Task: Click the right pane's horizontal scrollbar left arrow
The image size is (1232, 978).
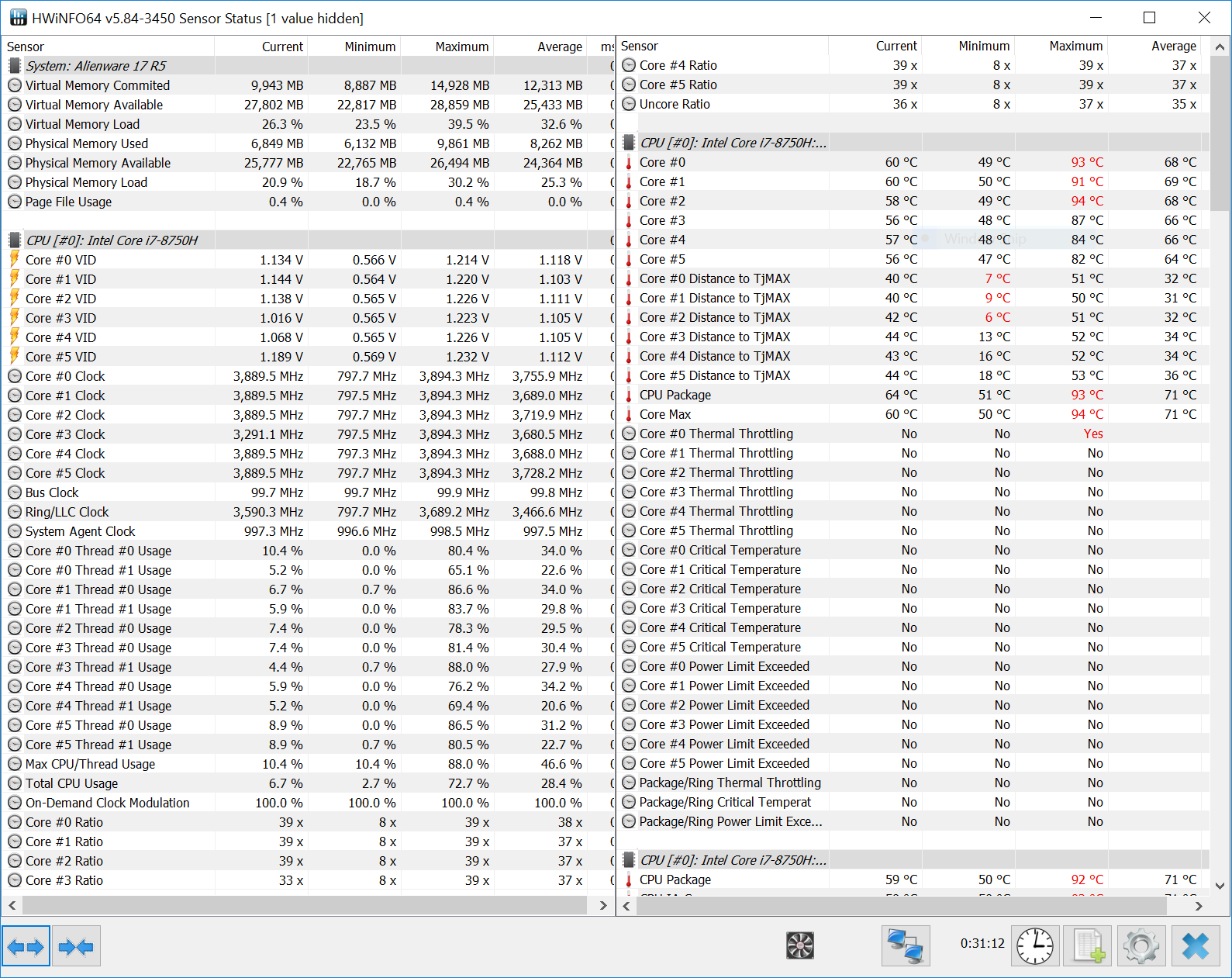Action: tap(626, 905)
